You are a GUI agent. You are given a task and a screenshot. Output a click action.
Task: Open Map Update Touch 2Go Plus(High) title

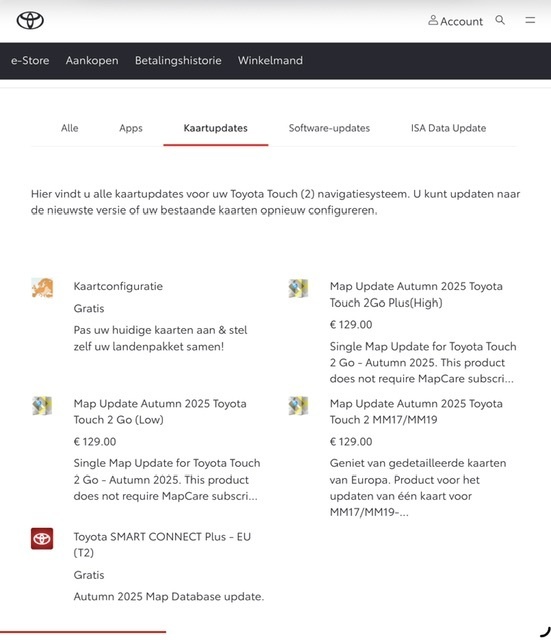coord(416,294)
